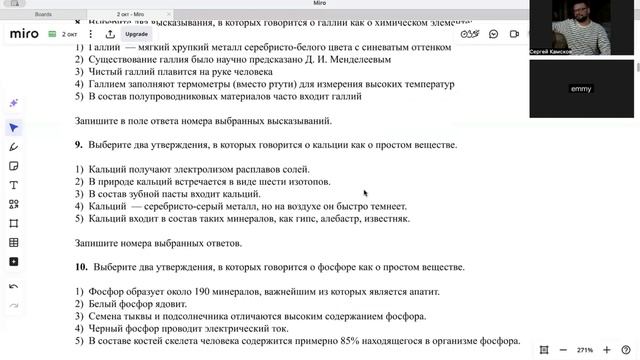Click statement 'Чистый галлий плавится на руке человека'

pos(180,72)
